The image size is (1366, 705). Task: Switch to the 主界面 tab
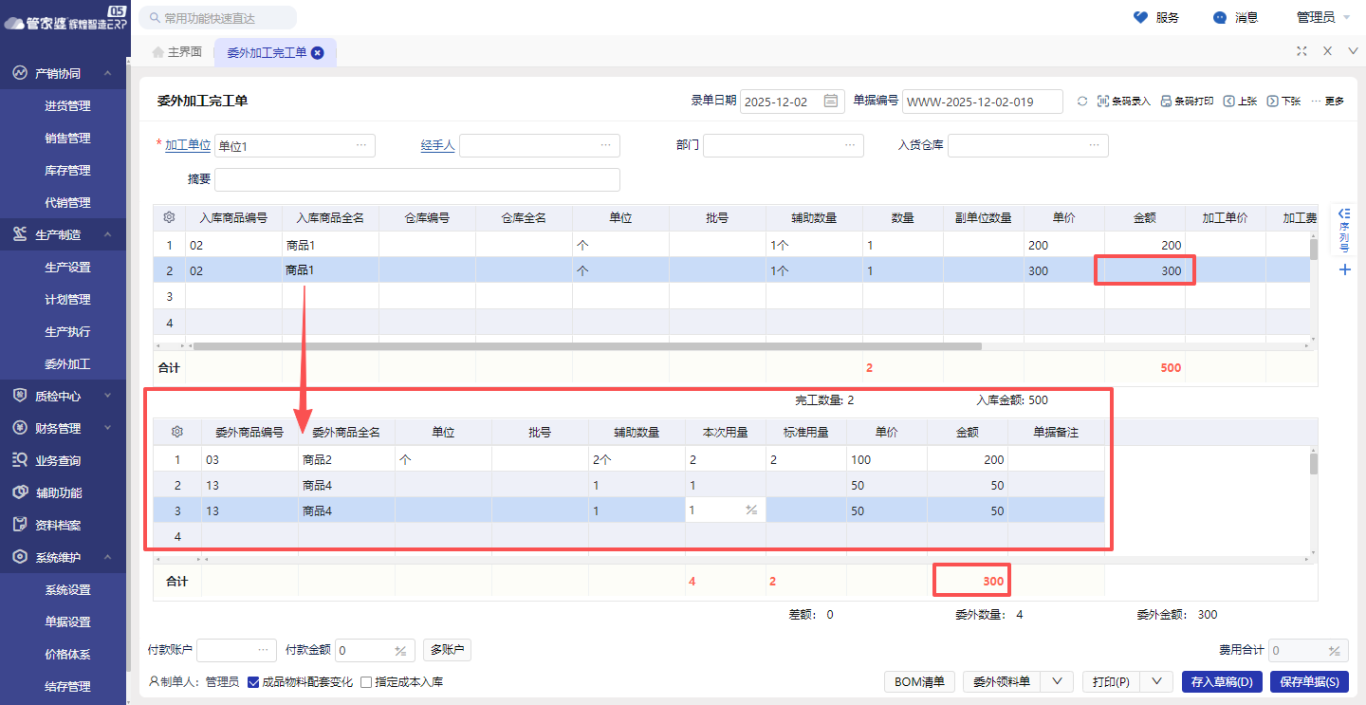177,52
